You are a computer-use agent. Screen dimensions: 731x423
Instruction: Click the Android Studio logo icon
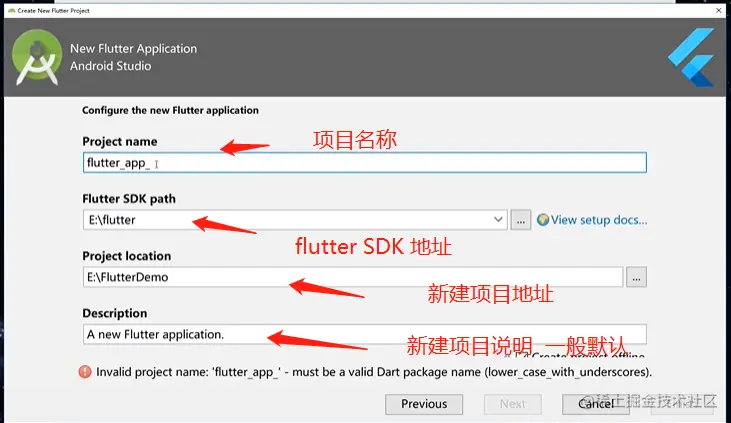click(37, 57)
